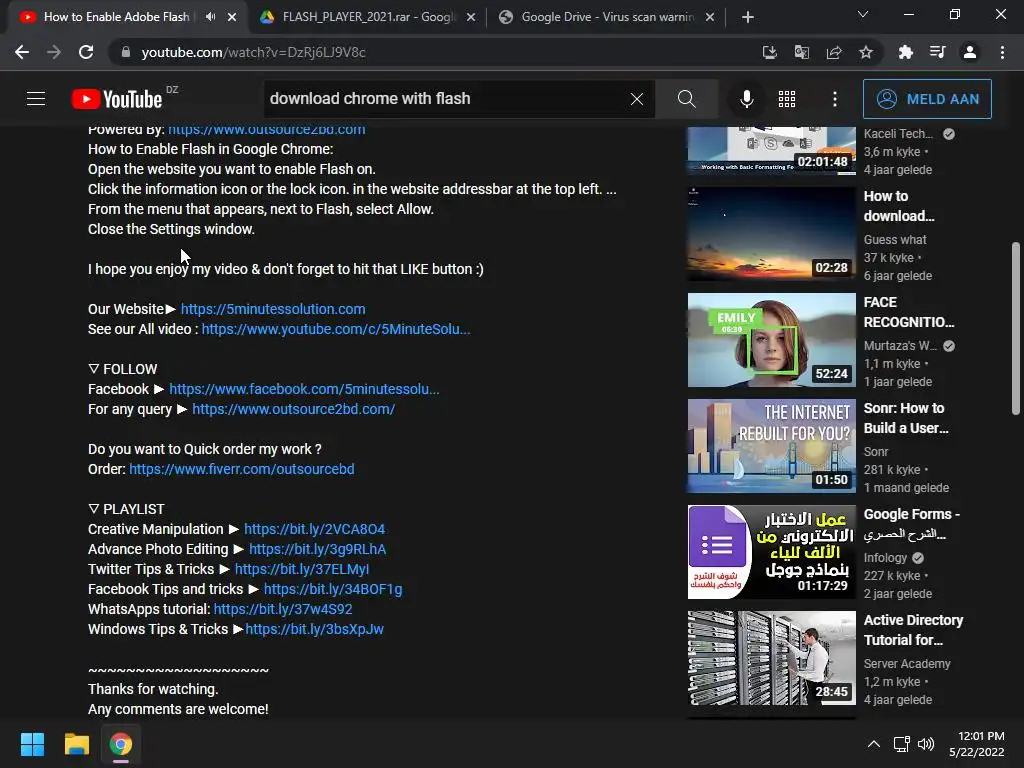Open a new browser tab
The image size is (1024, 768).
click(748, 17)
